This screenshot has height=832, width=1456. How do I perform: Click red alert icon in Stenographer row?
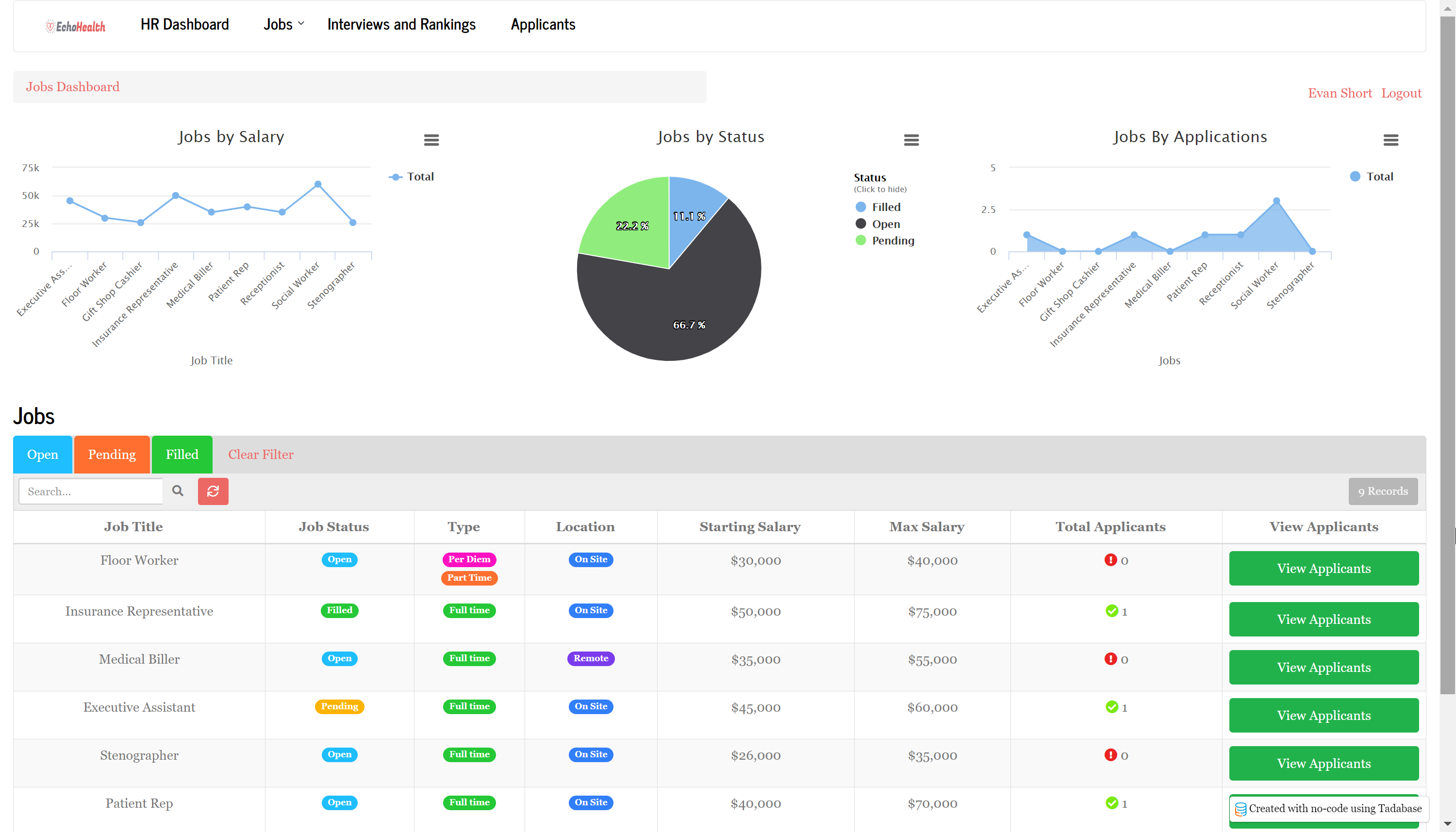coord(1111,755)
